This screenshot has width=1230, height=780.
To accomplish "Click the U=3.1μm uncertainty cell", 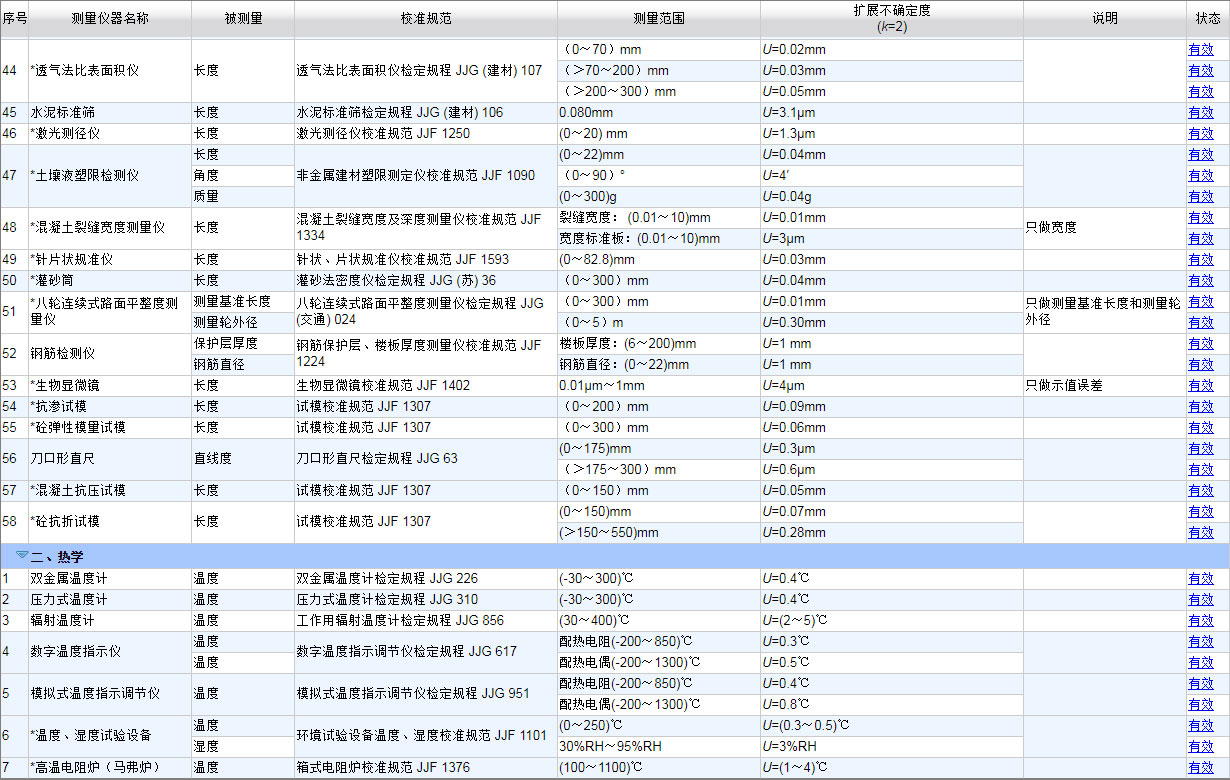I will coord(891,112).
